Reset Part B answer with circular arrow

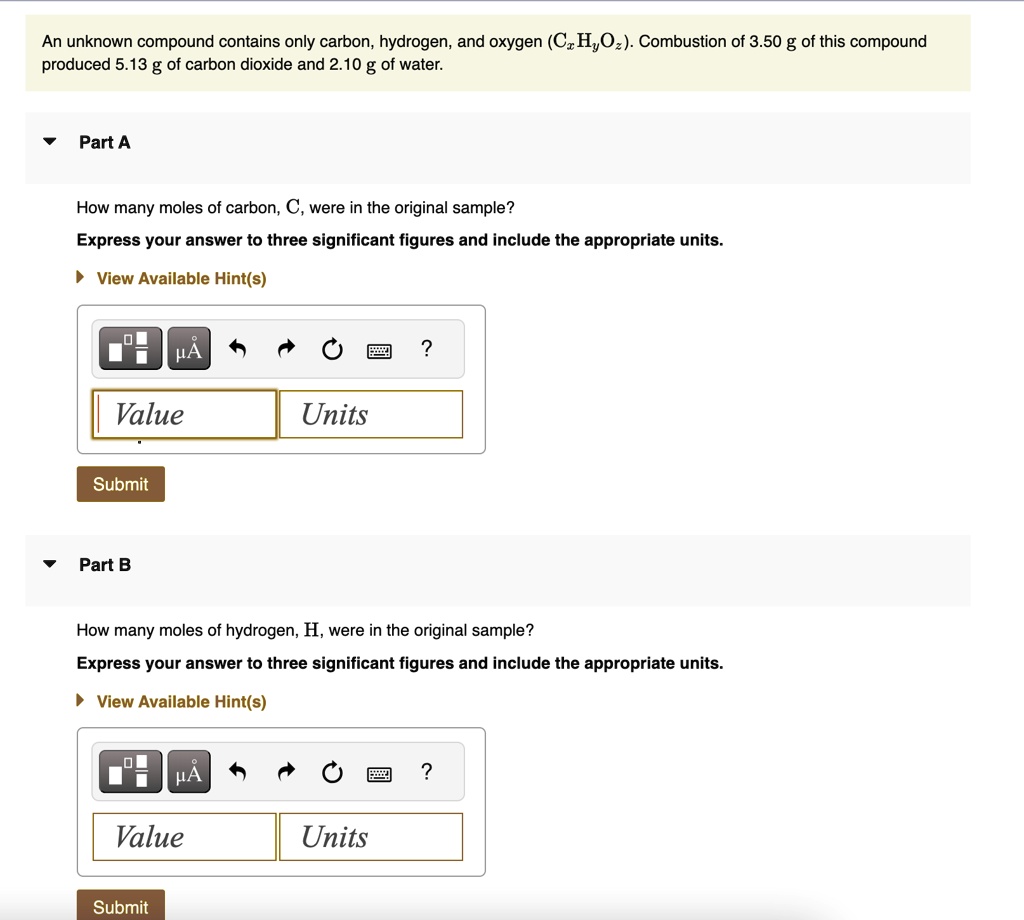[x=332, y=772]
